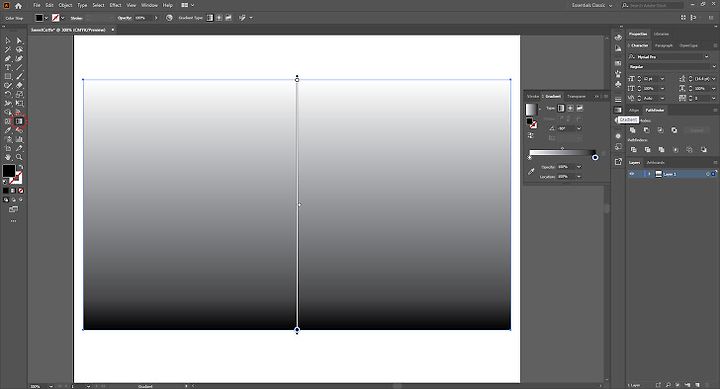The image size is (720, 389).
Task: Select the Gradient tool in toolbar
Action: tap(19, 121)
